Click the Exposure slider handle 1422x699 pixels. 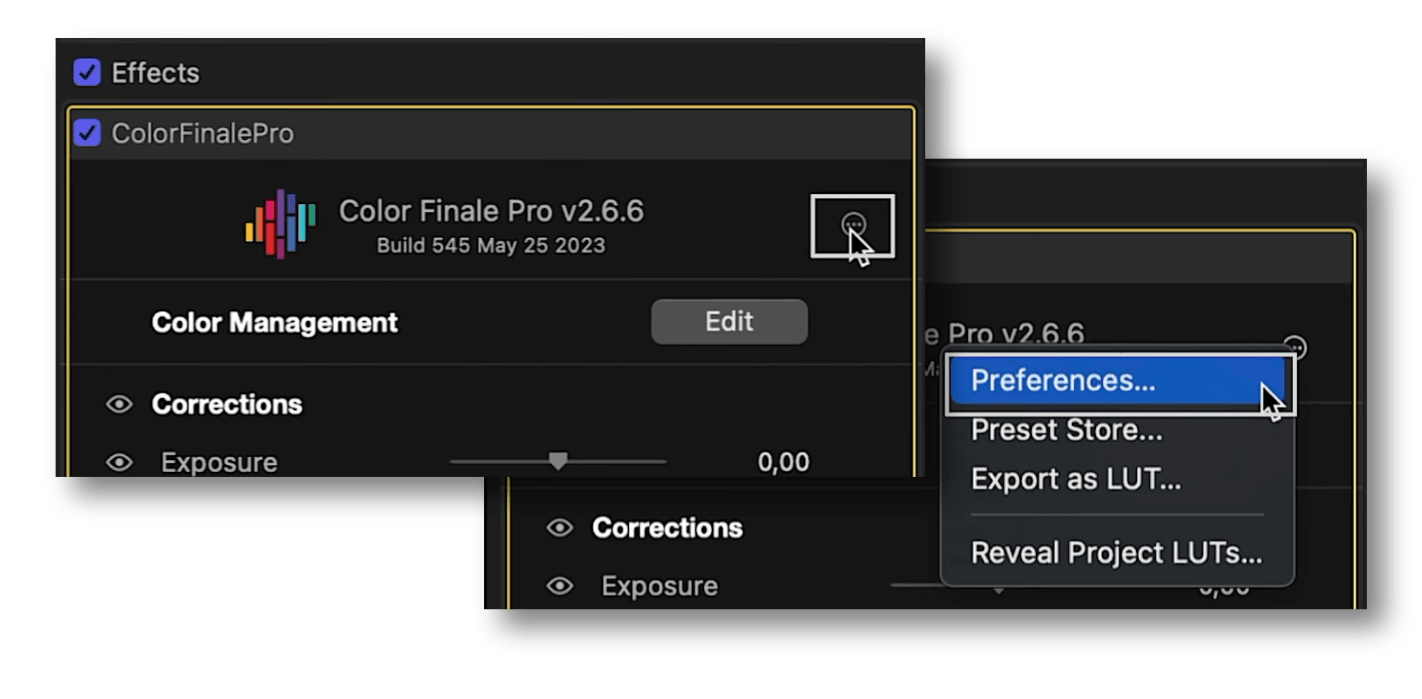(558, 461)
